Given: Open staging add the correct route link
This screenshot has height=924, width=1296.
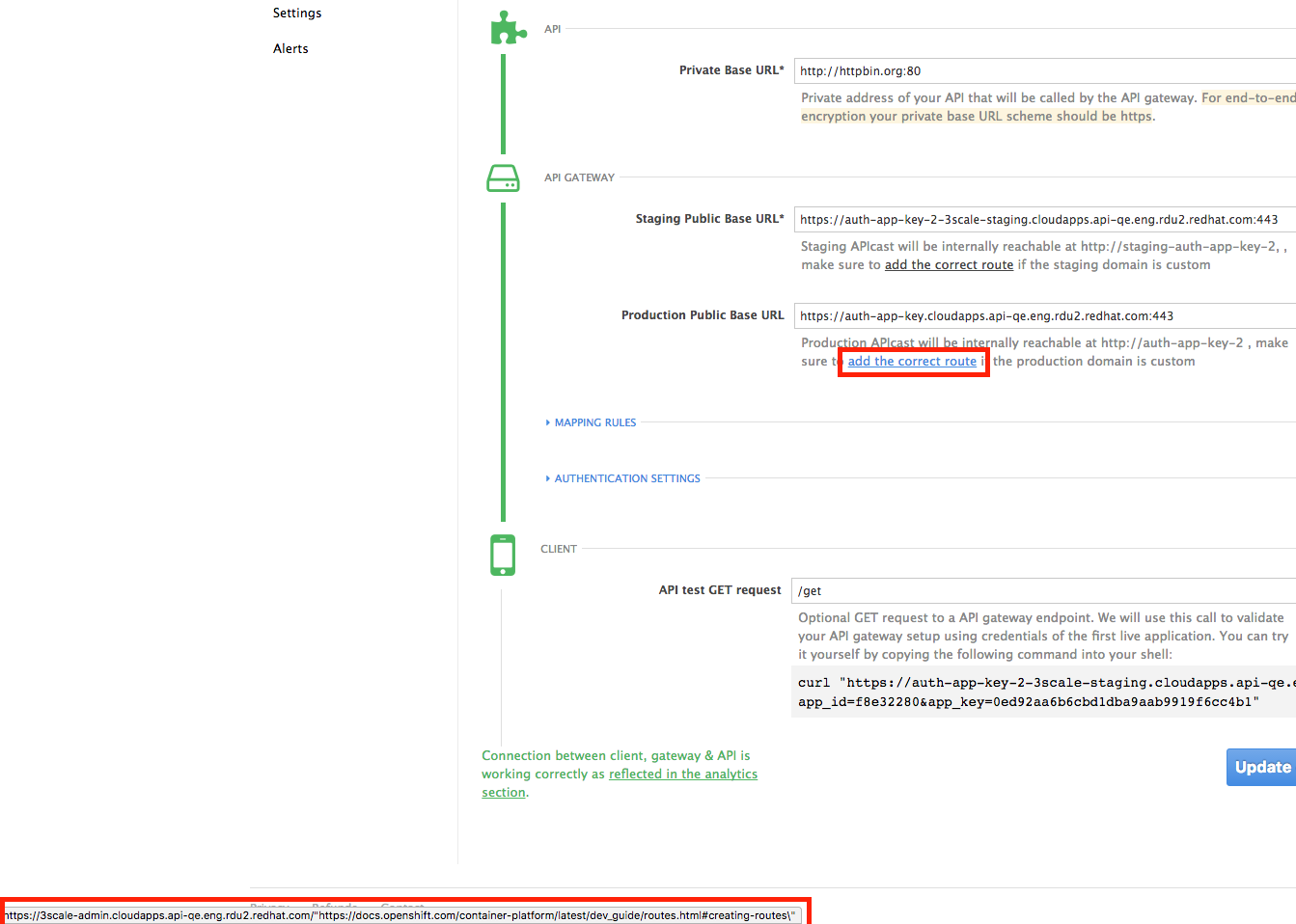Looking at the screenshot, I should (x=949, y=265).
